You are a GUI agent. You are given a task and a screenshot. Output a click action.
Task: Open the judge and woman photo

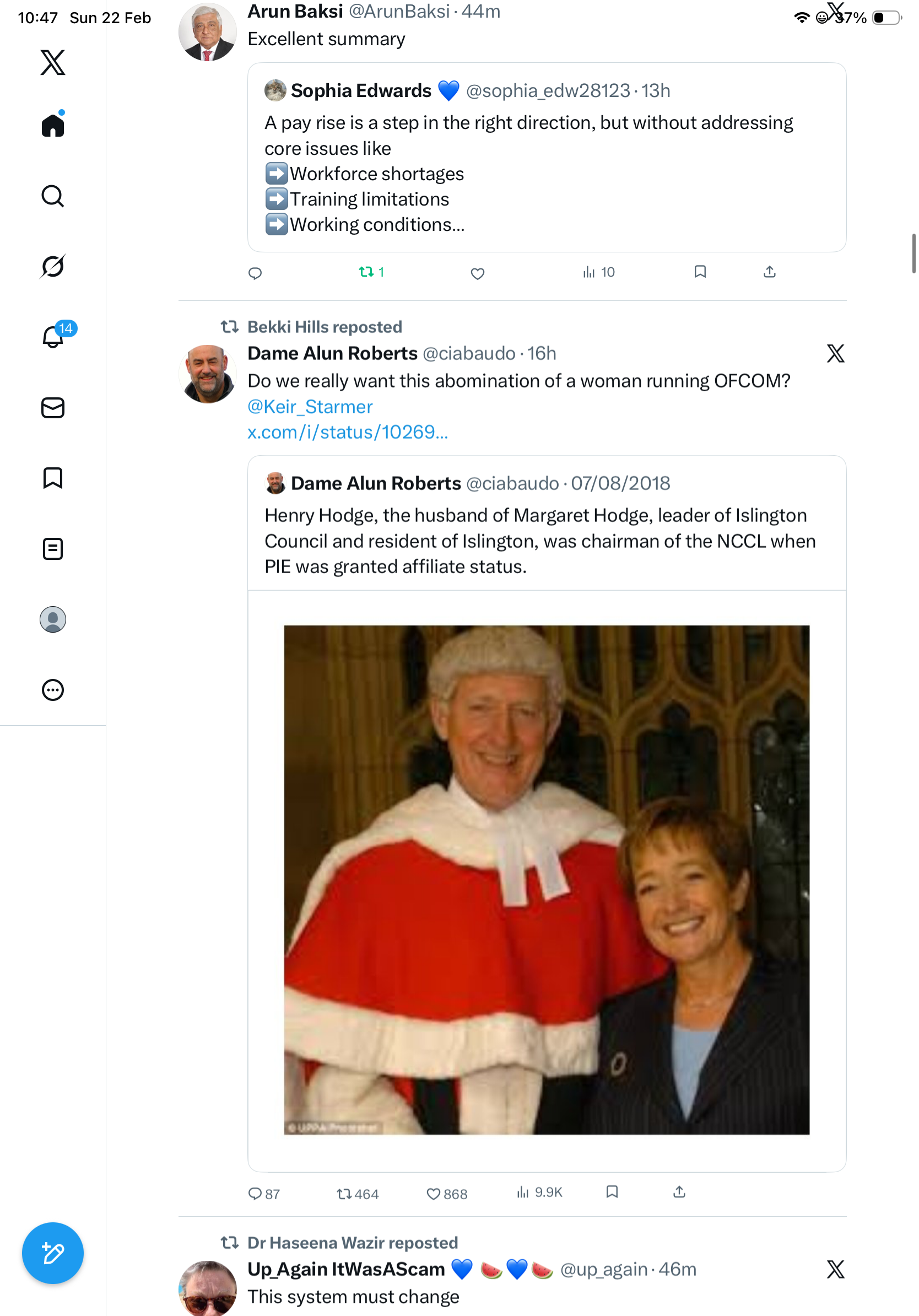546,879
